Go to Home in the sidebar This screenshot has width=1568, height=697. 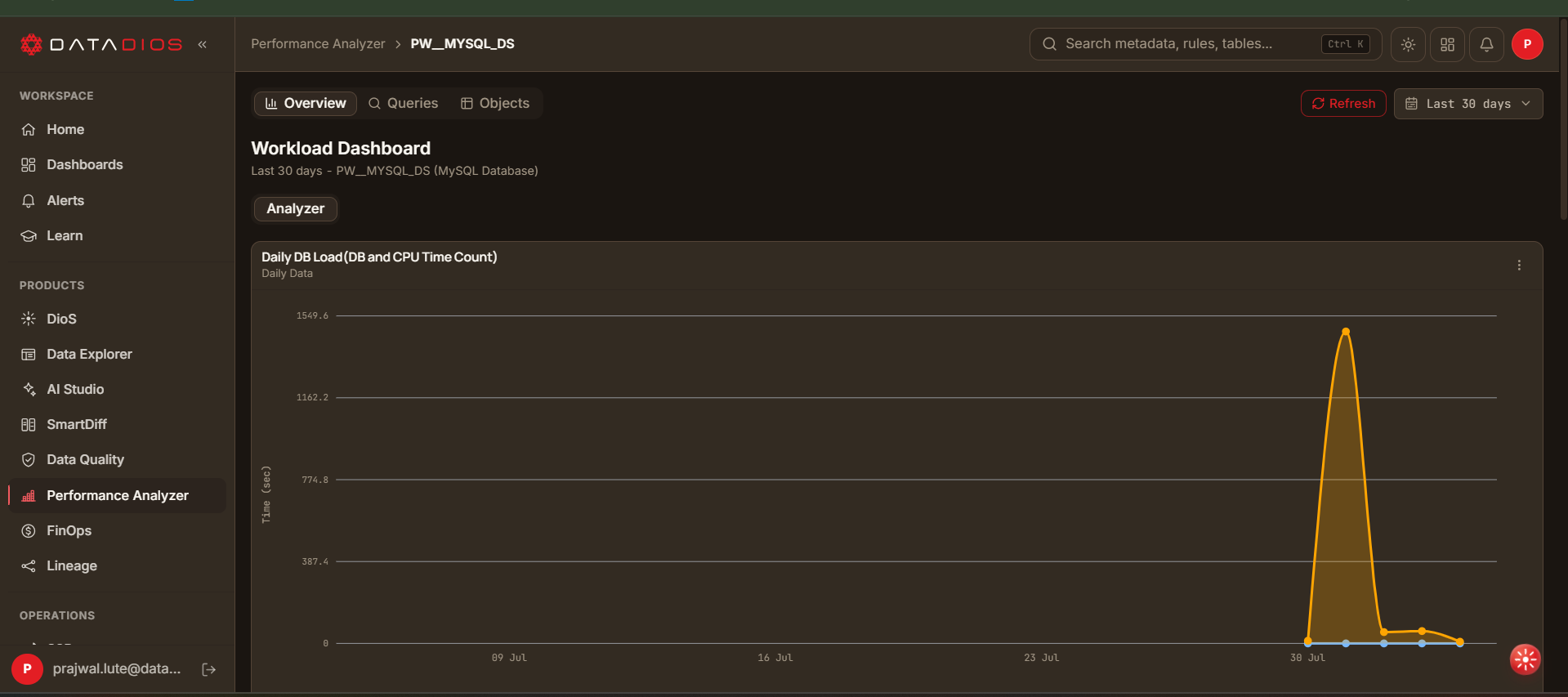pyautogui.click(x=117, y=129)
